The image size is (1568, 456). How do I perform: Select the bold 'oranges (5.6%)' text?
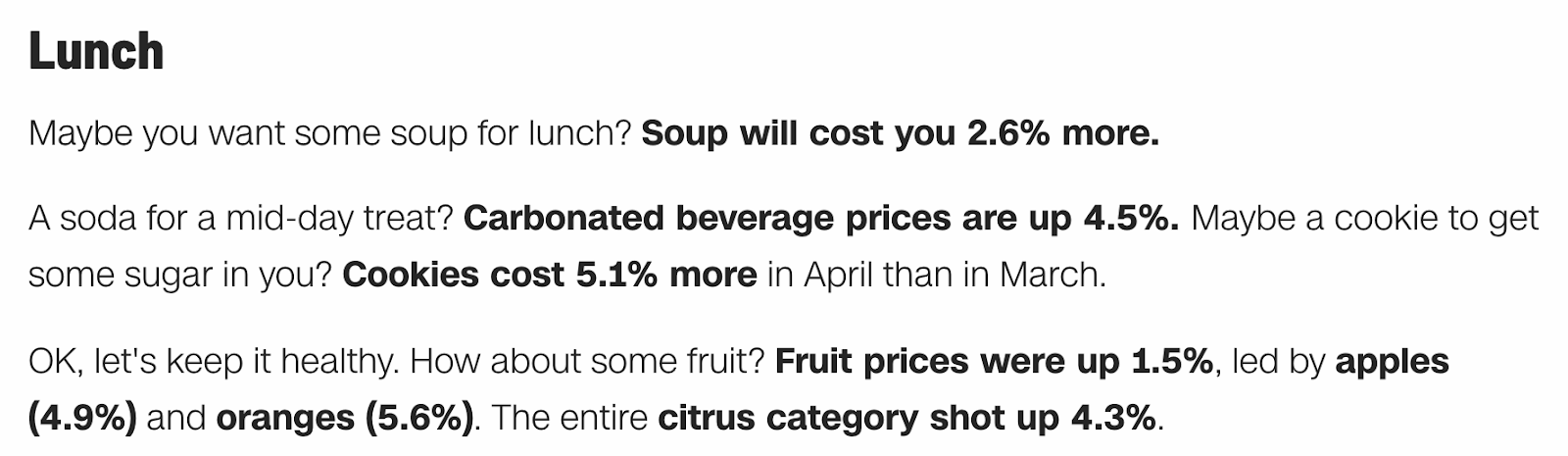point(345,420)
